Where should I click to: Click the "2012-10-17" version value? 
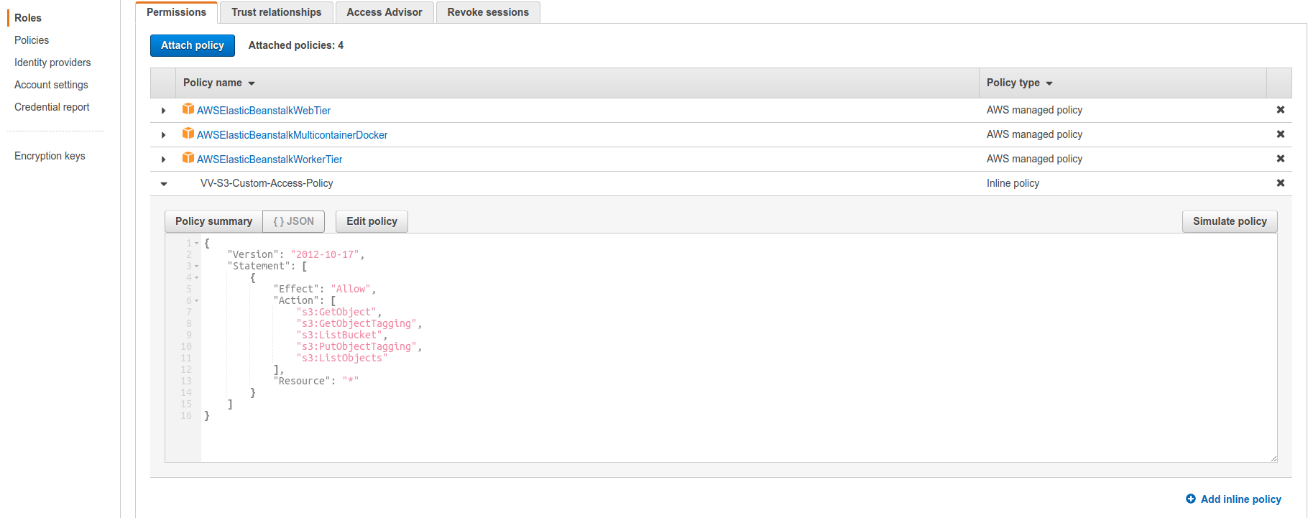click(x=327, y=254)
